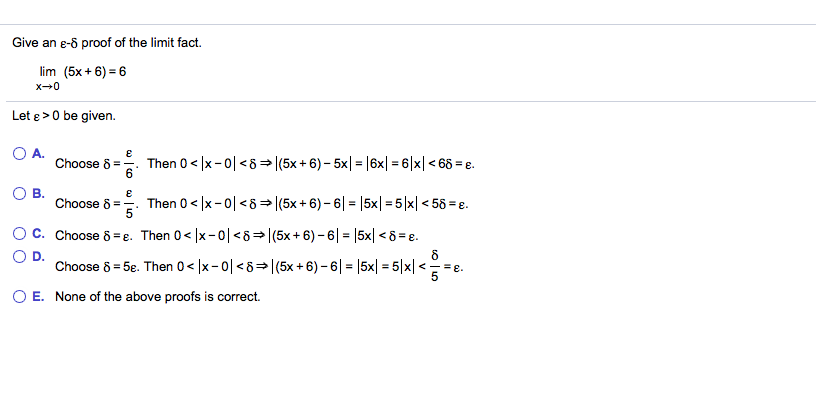Choose the radio button for option C

tap(19, 235)
